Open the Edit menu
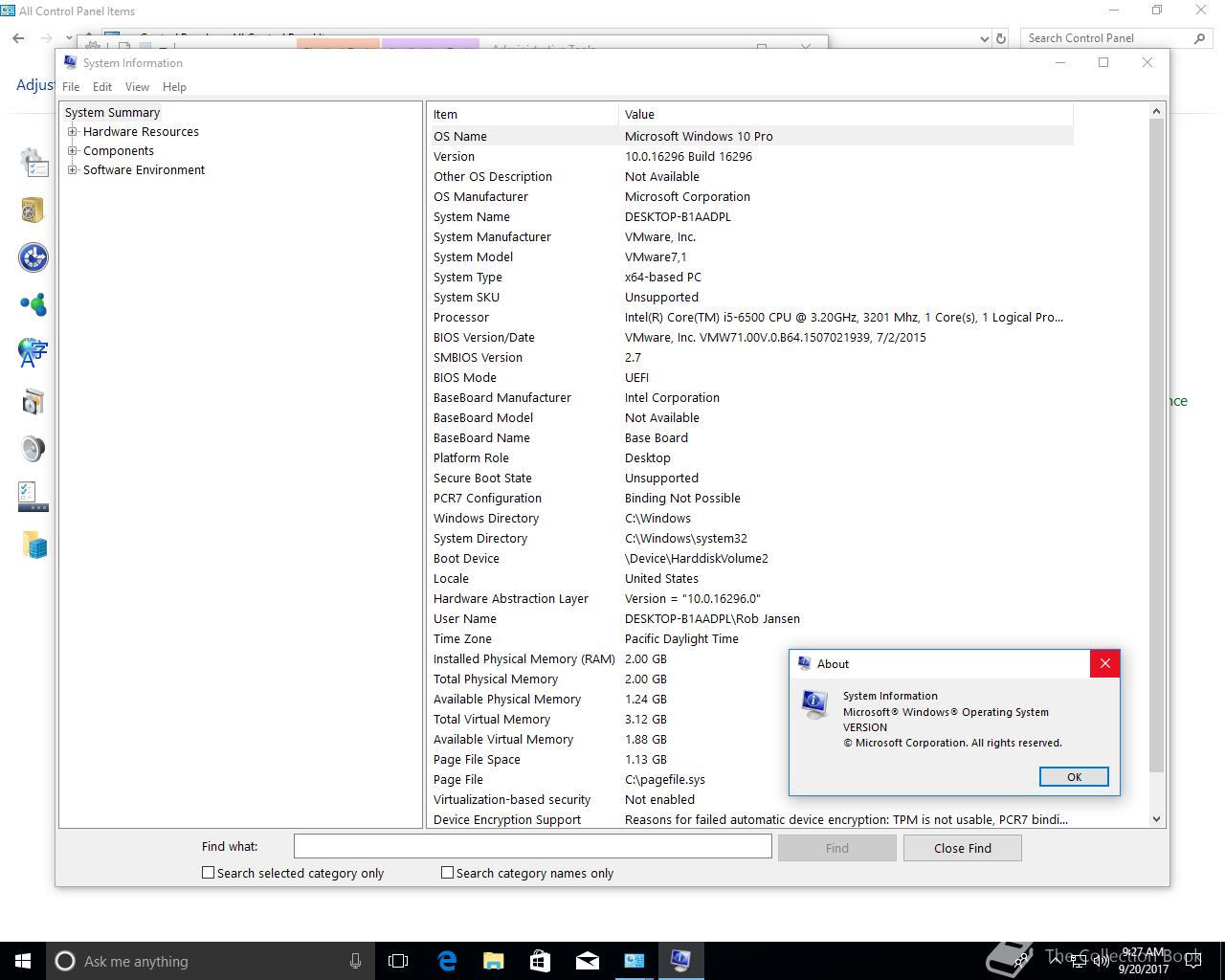The height and width of the screenshot is (980, 1225). (x=102, y=86)
